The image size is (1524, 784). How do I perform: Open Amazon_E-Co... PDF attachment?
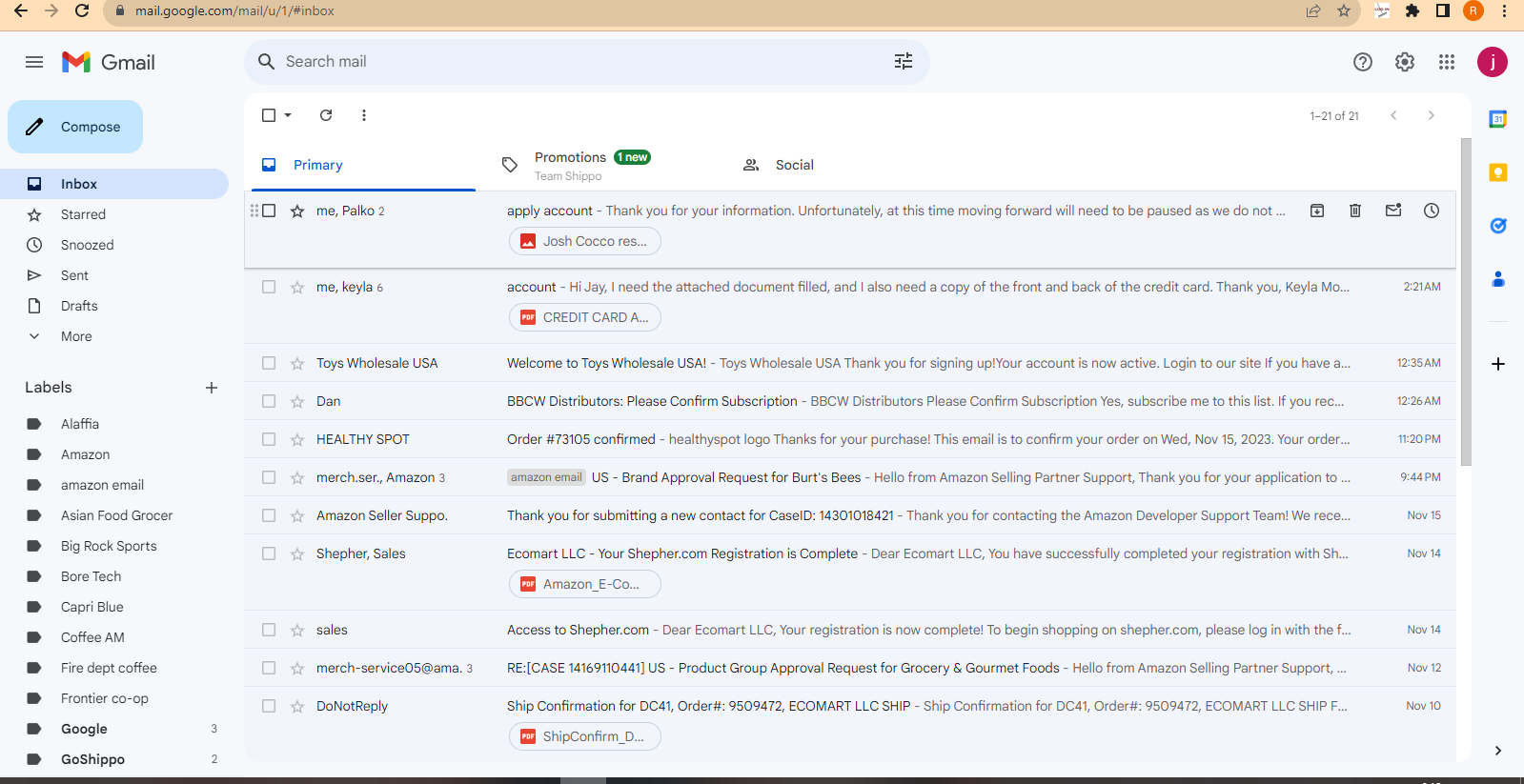(x=585, y=584)
